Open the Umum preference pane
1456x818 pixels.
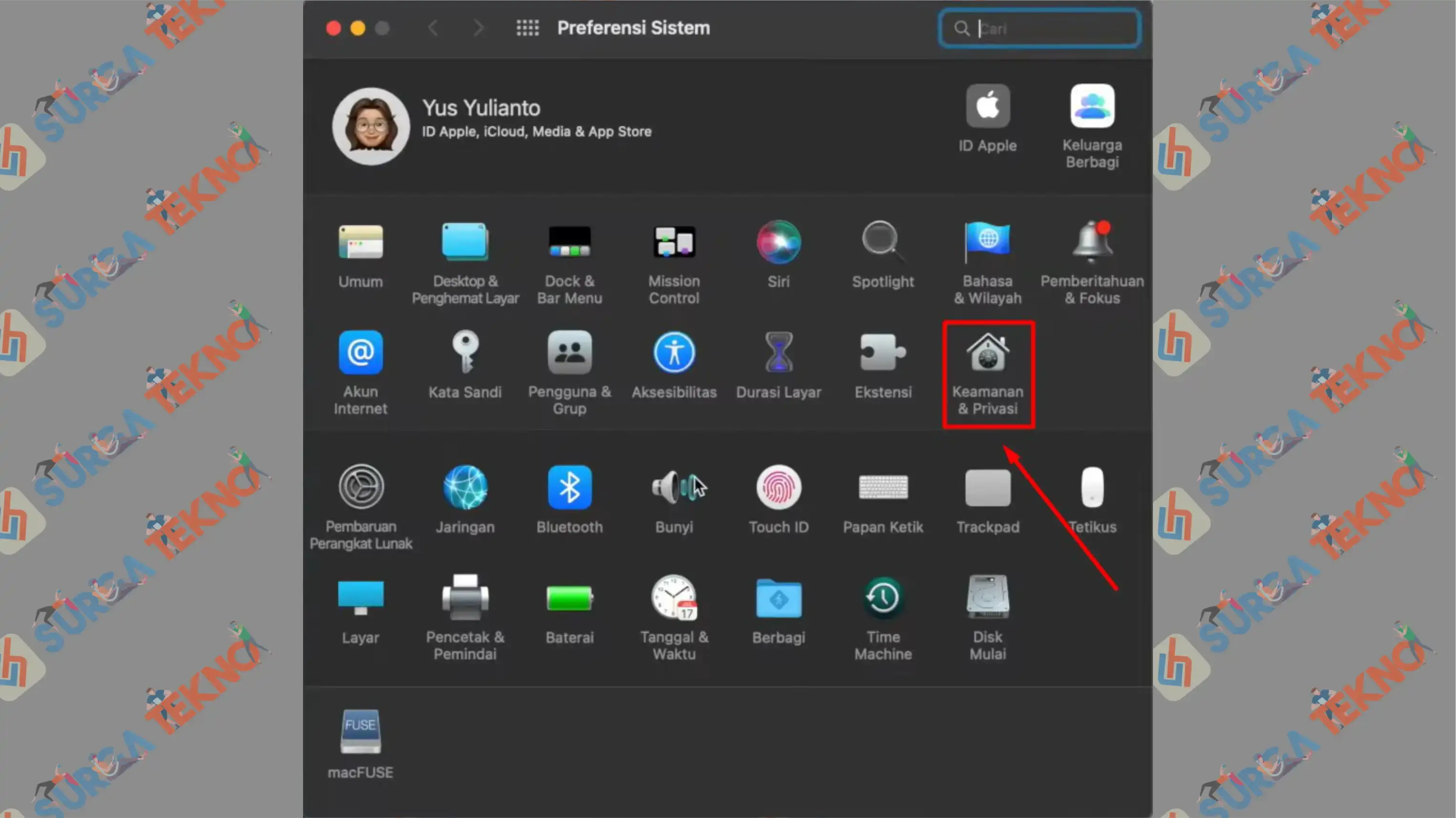pyautogui.click(x=361, y=242)
